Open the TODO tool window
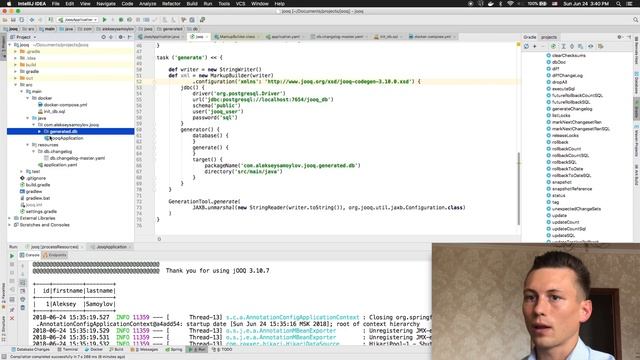This screenshot has height=360, width=640. click(223, 350)
